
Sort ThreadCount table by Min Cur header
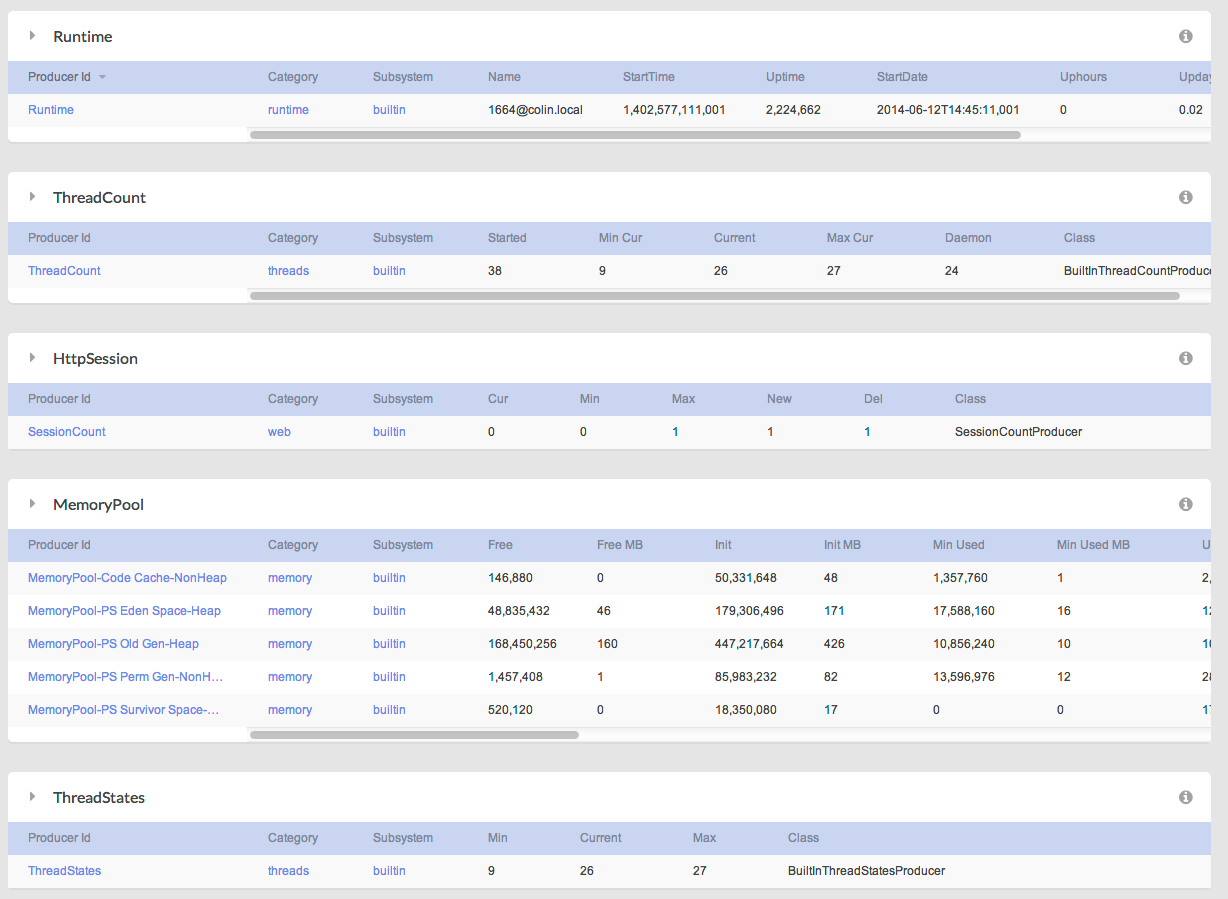[620, 238]
